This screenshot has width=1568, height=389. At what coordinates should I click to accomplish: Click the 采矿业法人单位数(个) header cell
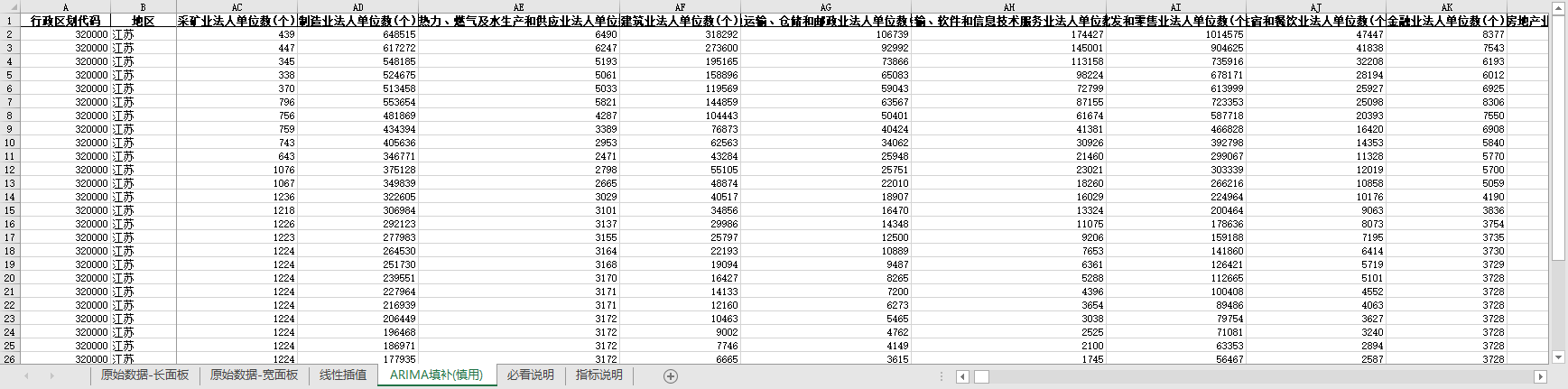[x=237, y=21]
